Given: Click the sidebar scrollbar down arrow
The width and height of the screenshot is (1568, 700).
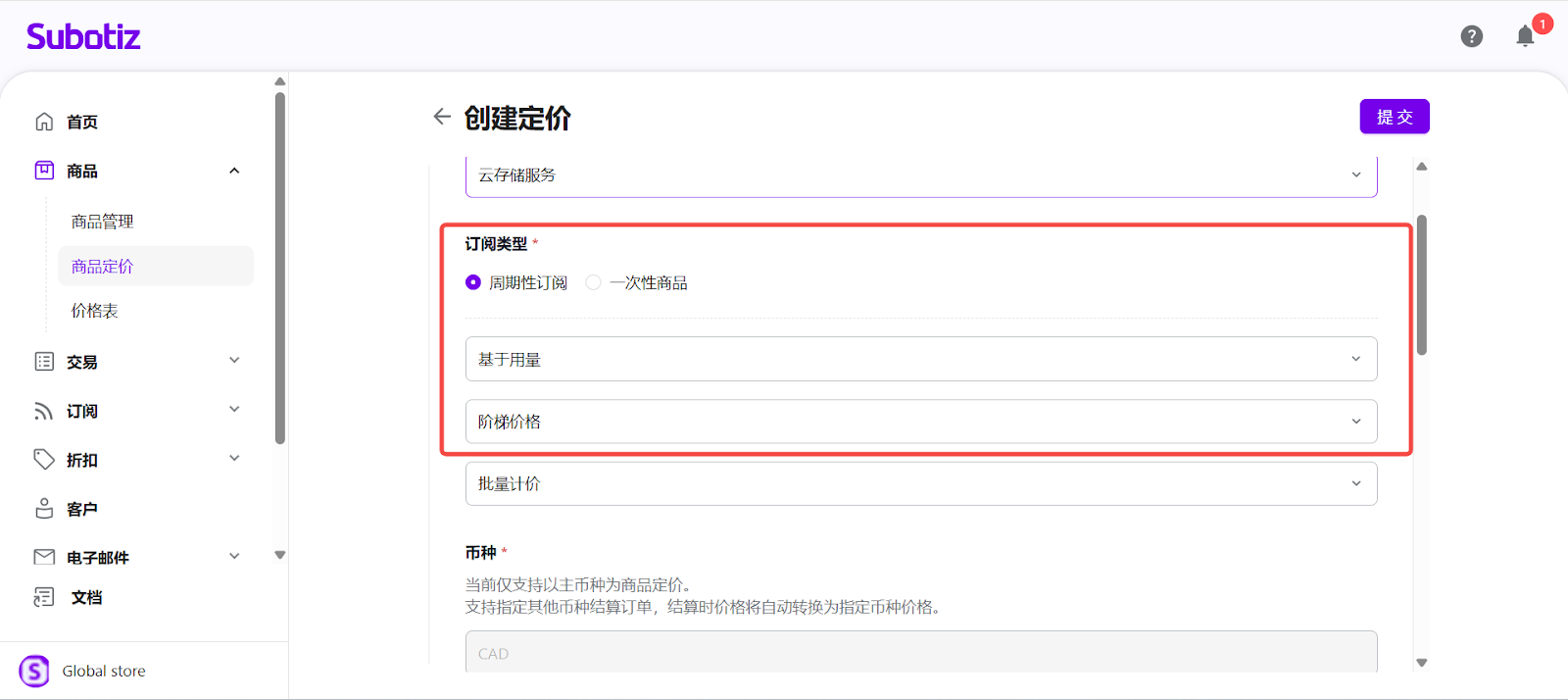Looking at the screenshot, I should (280, 555).
